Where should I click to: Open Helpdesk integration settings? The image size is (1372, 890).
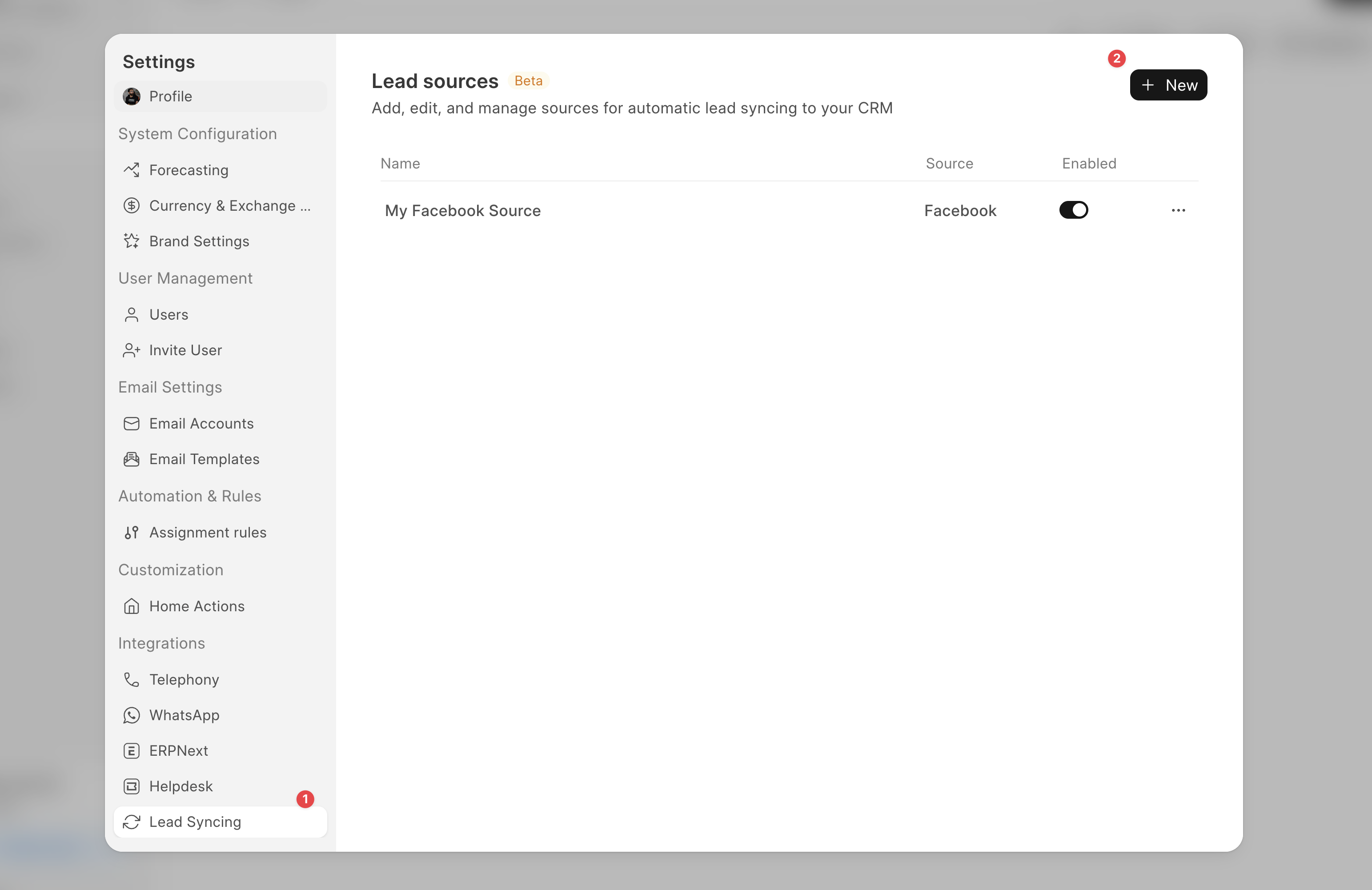tap(181, 786)
